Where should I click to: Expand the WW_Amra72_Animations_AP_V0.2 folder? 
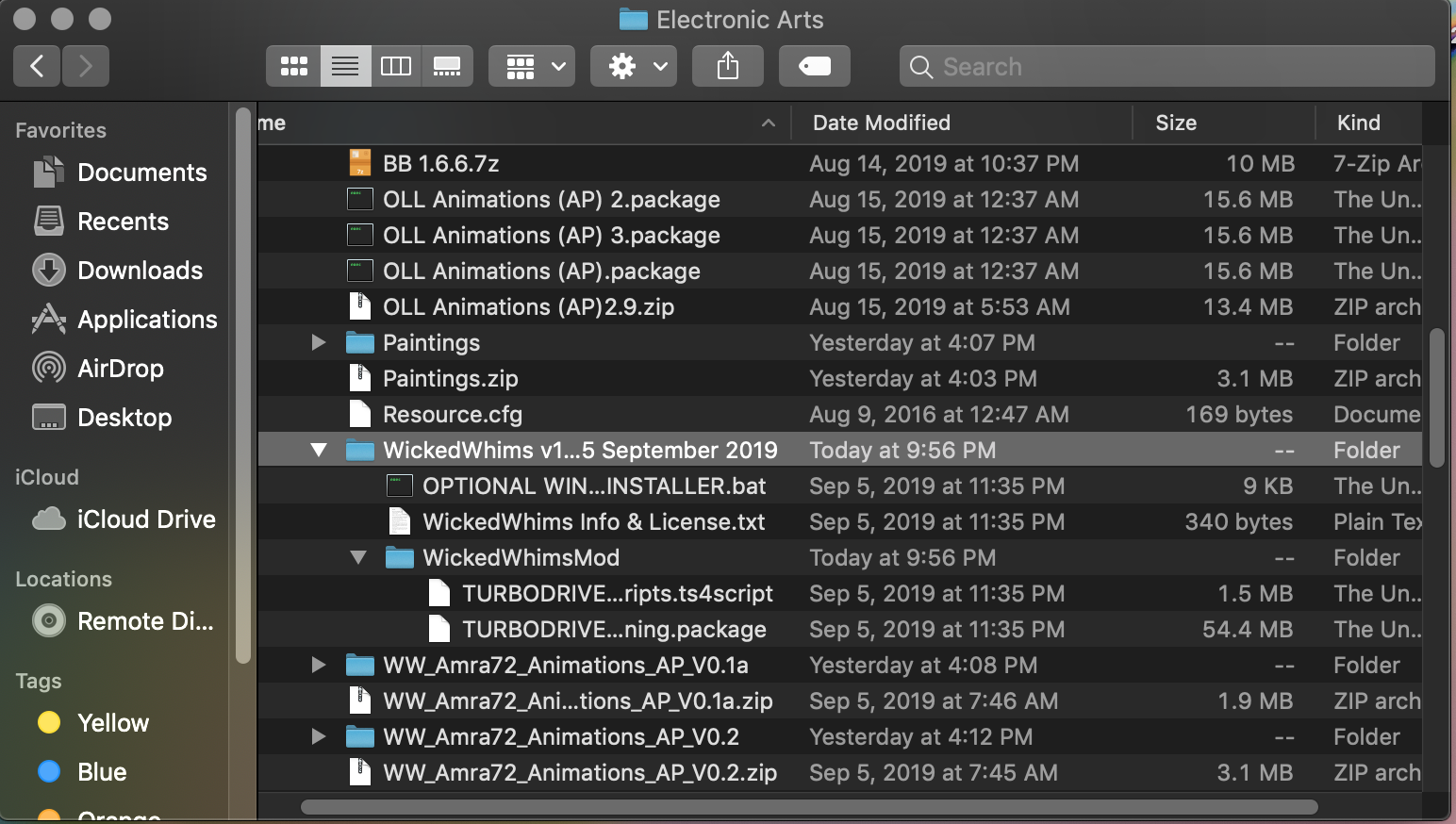coord(319,736)
